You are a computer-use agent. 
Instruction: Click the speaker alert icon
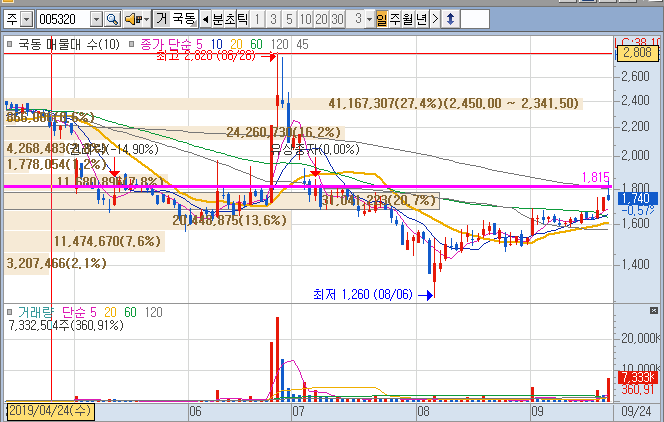133,19
